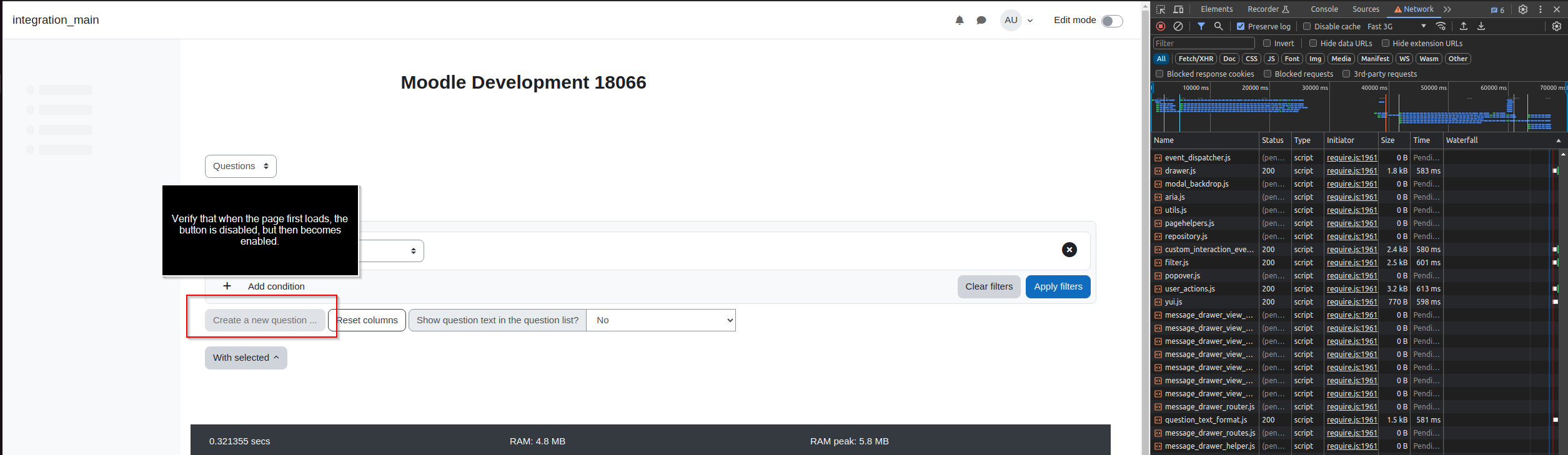Image resolution: width=1568 pixels, height=455 pixels.
Task: Filter requests by JS type
Action: 1271,59
